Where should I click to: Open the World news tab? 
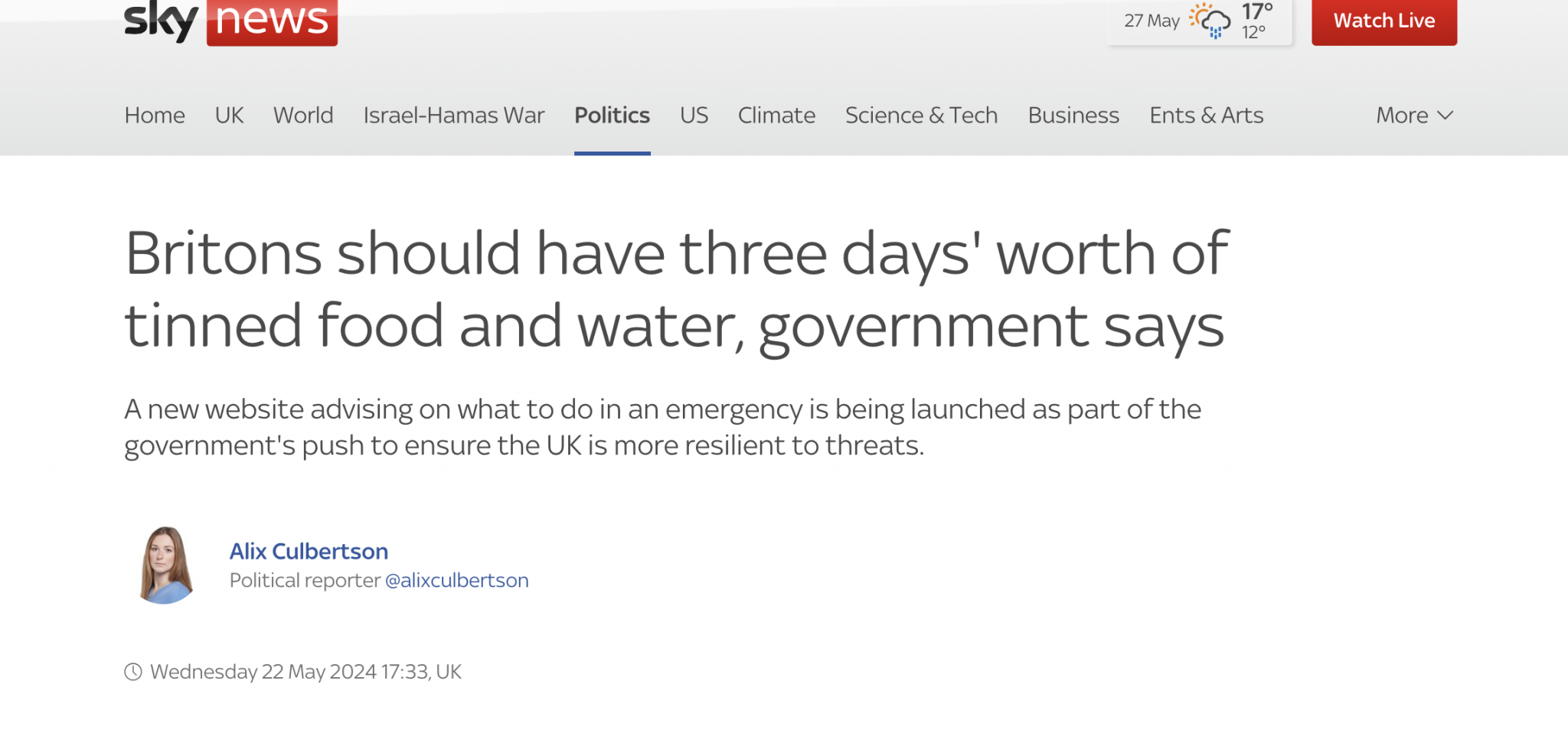point(303,116)
